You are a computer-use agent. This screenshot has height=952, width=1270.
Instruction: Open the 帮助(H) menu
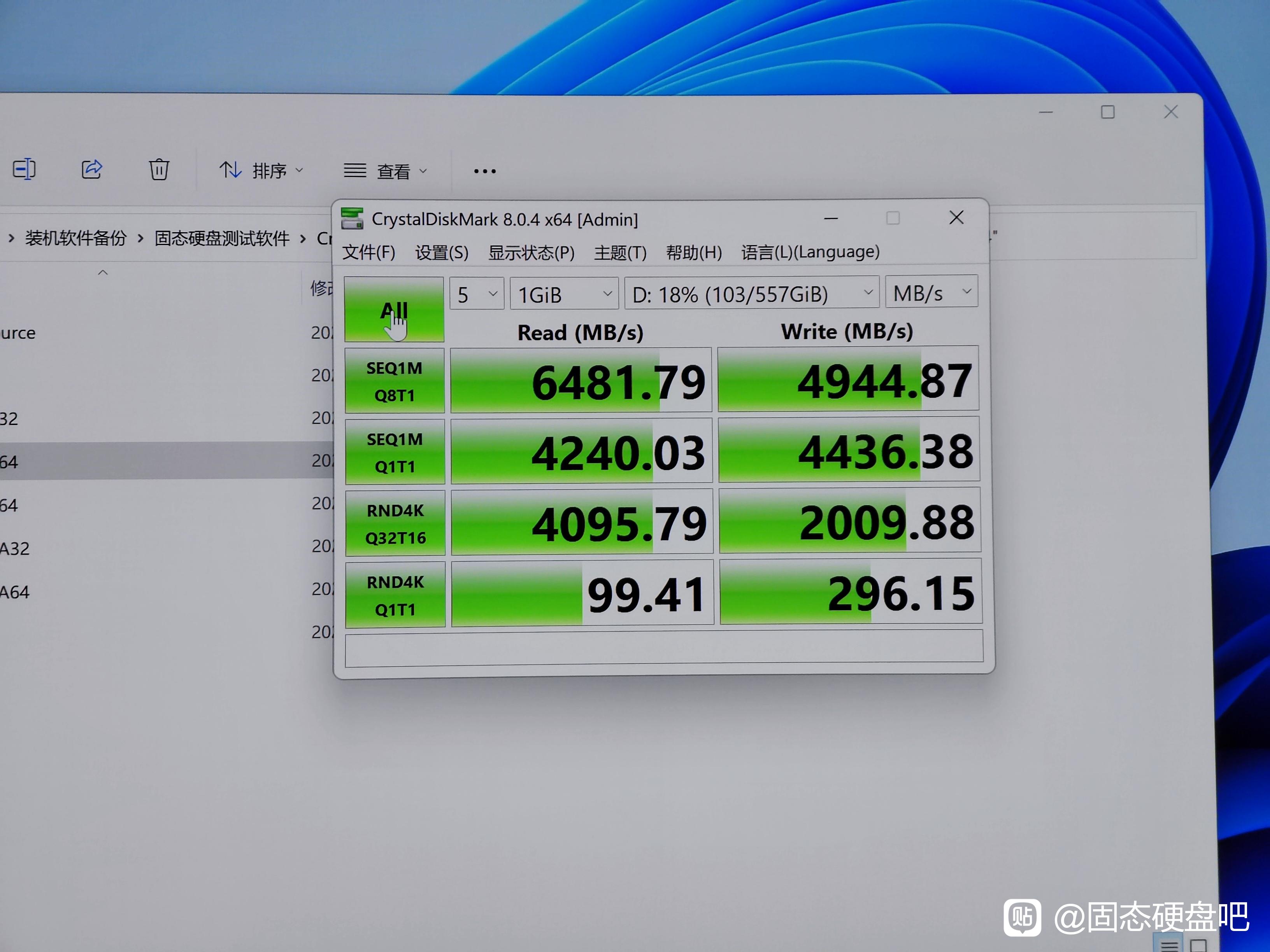coord(694,252)
